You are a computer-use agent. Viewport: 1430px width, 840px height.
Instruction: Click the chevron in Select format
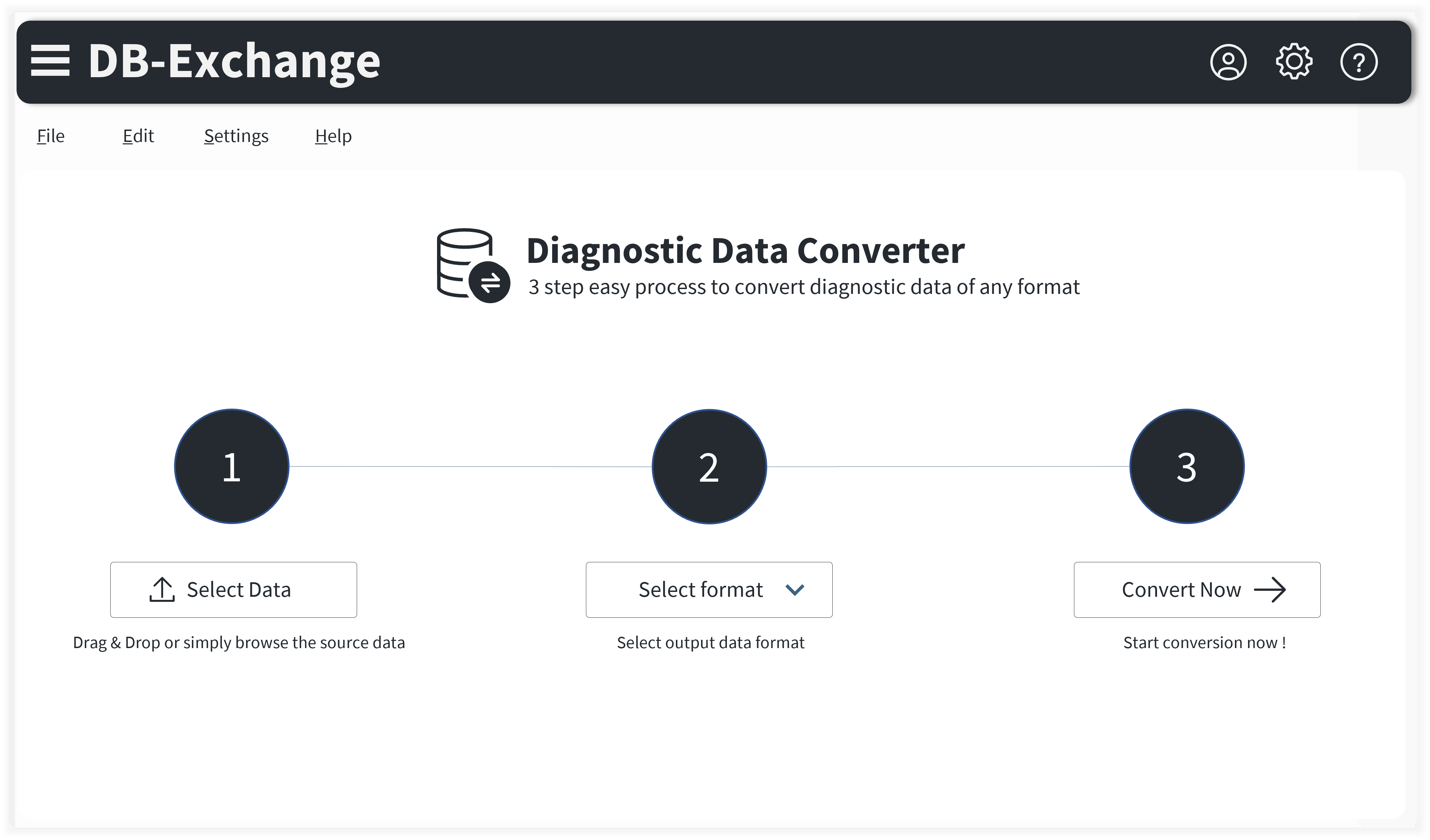pos(795,590)
